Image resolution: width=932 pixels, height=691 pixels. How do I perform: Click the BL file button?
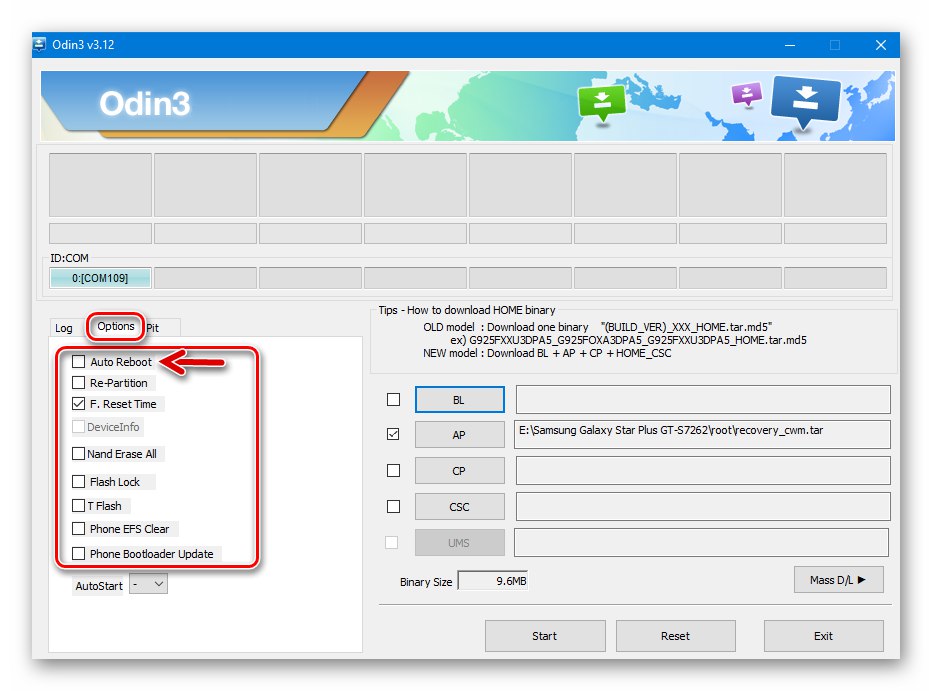coord(459,399)
